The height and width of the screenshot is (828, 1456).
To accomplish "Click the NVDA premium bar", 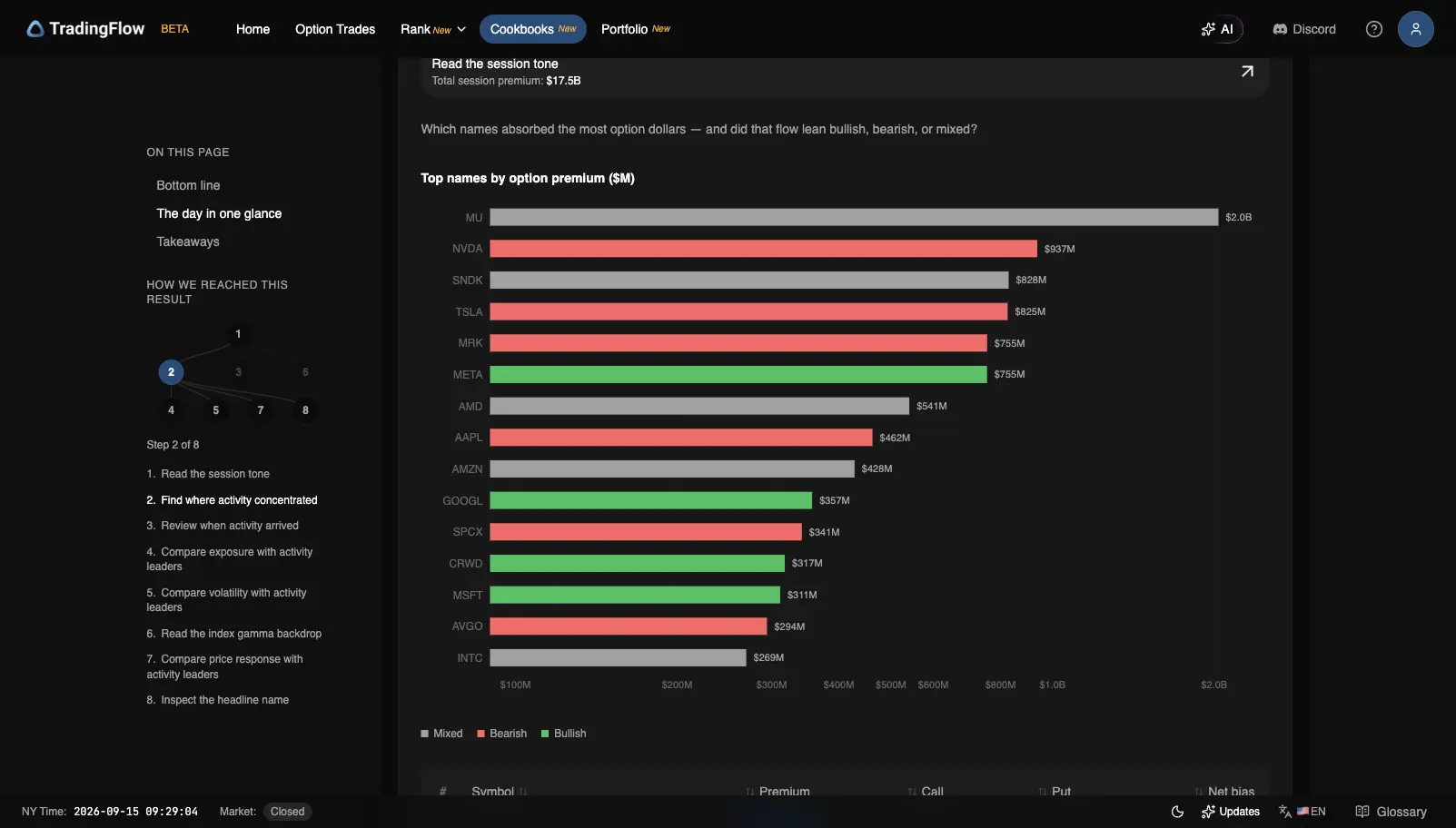I will 763,249.
